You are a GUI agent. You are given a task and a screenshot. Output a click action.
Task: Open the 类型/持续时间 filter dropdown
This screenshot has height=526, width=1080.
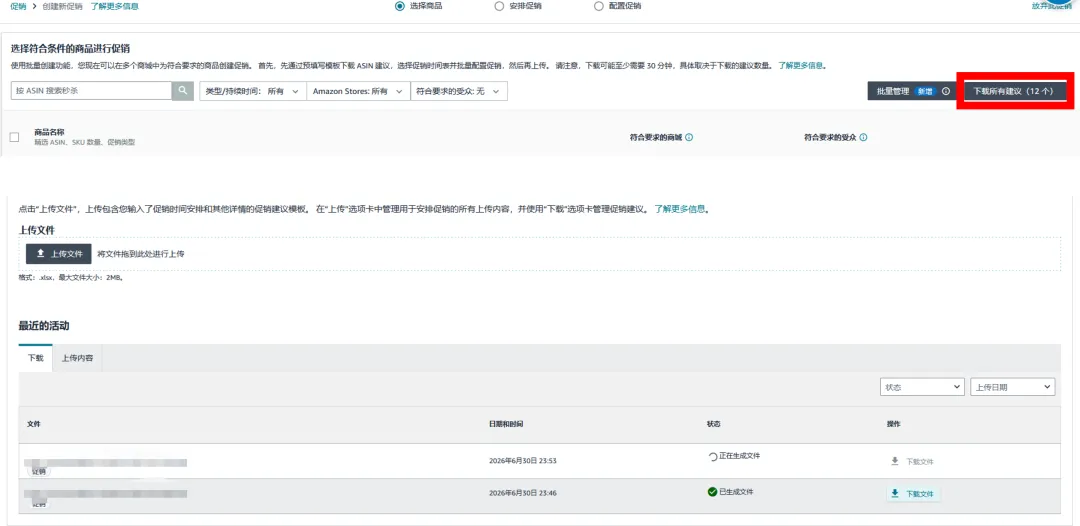click(253, 91)
